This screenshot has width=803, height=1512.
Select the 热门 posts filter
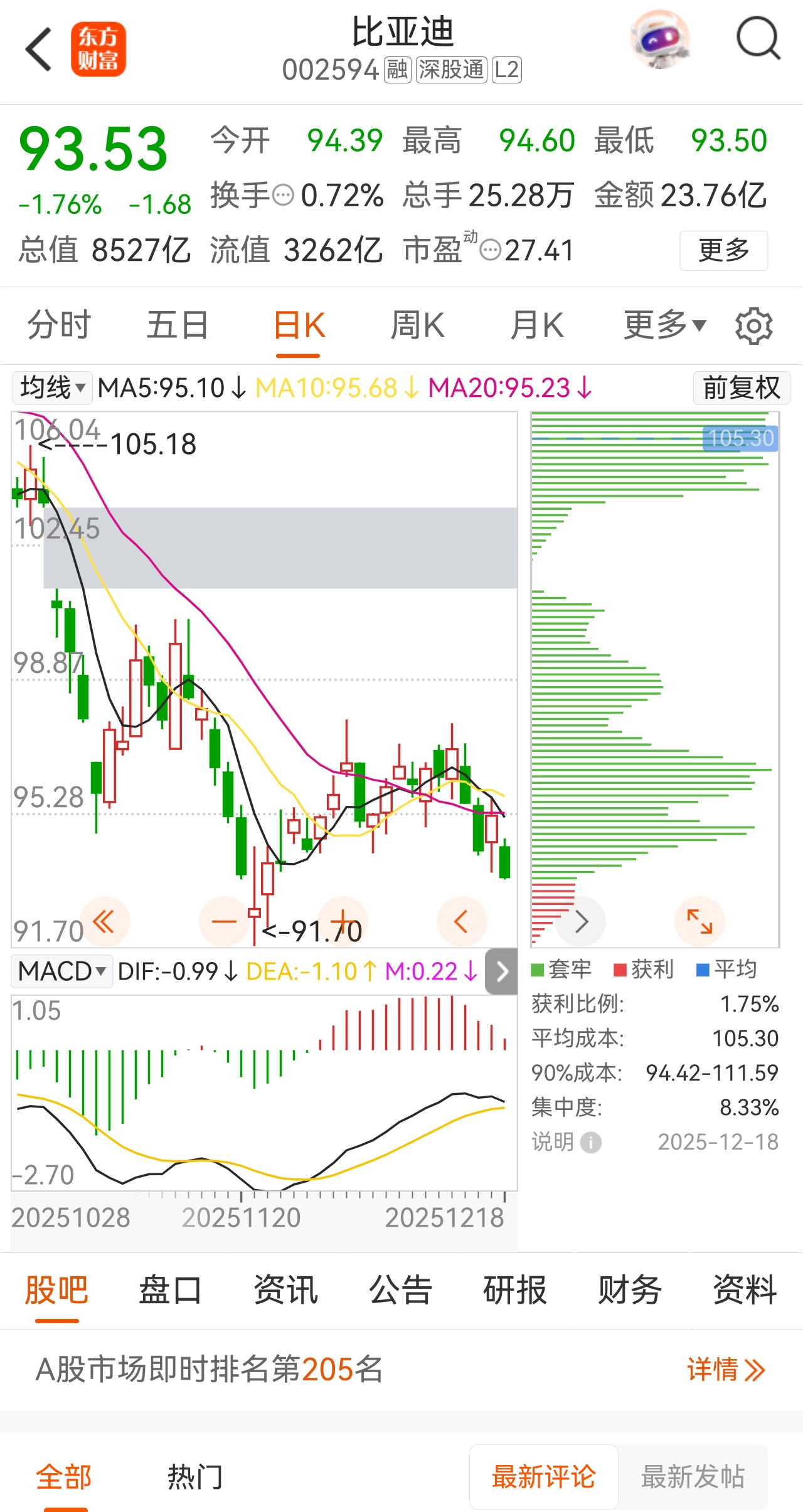tap(195, 1478)
